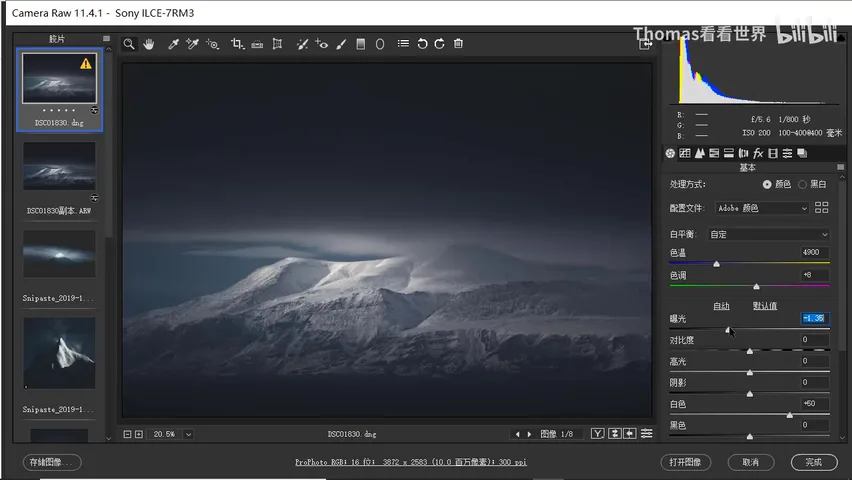This screenshot has height=480, width=852.
Task: Select the 颜色 treatment radio button
Action: coord(767,184)
